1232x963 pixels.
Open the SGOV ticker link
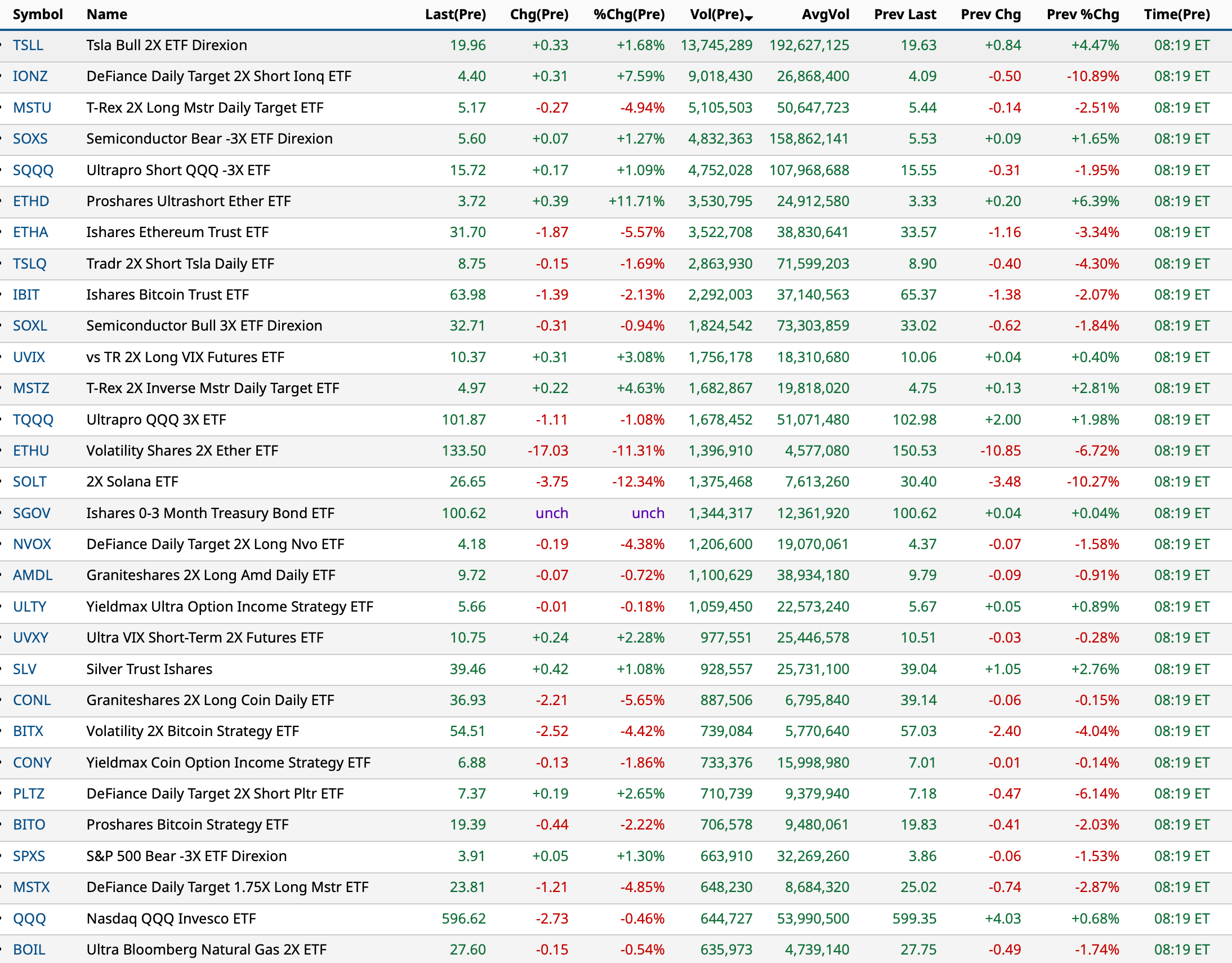click(32, 513)
